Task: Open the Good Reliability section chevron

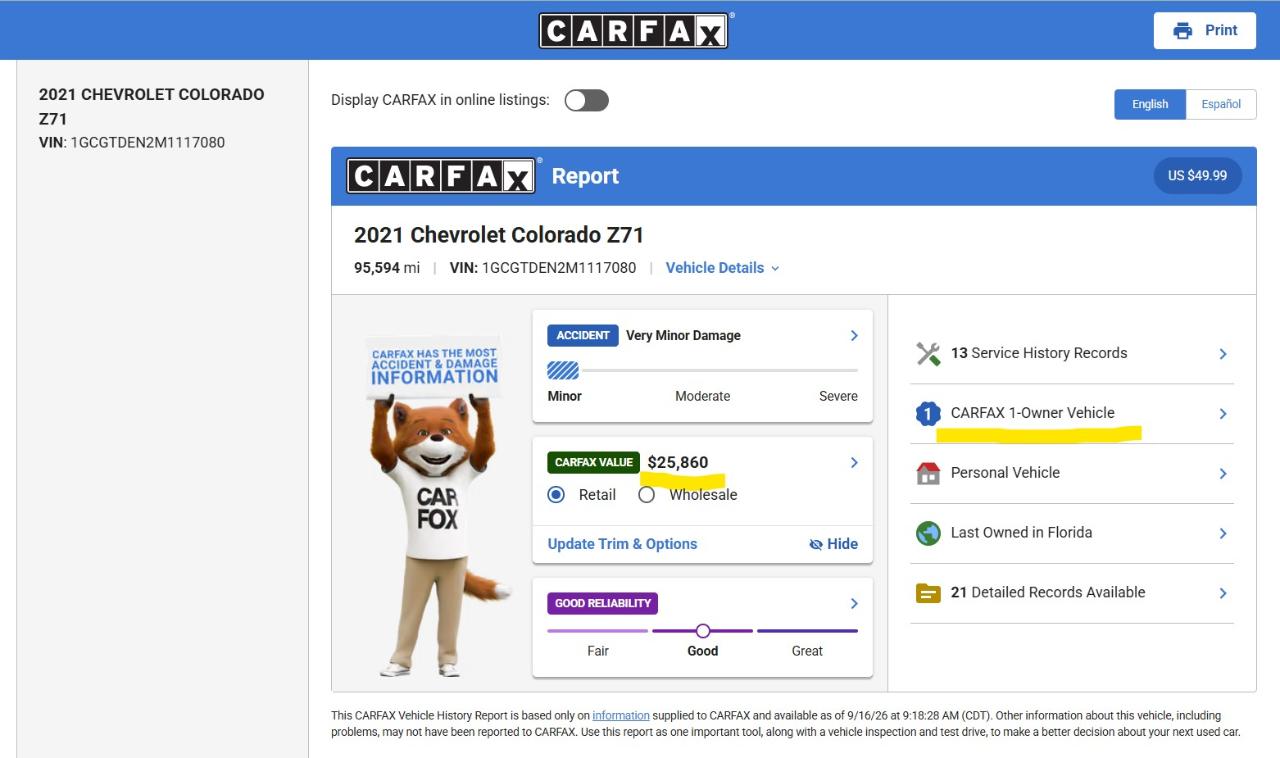Action: tap(854, 603)
